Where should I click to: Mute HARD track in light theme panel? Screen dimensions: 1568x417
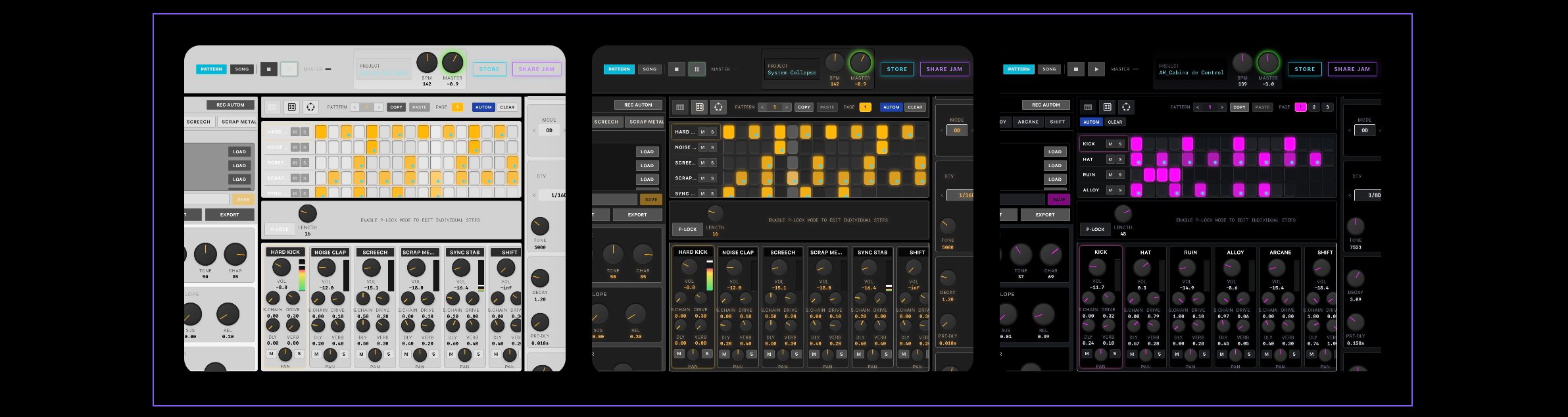(x=295, y=132)
